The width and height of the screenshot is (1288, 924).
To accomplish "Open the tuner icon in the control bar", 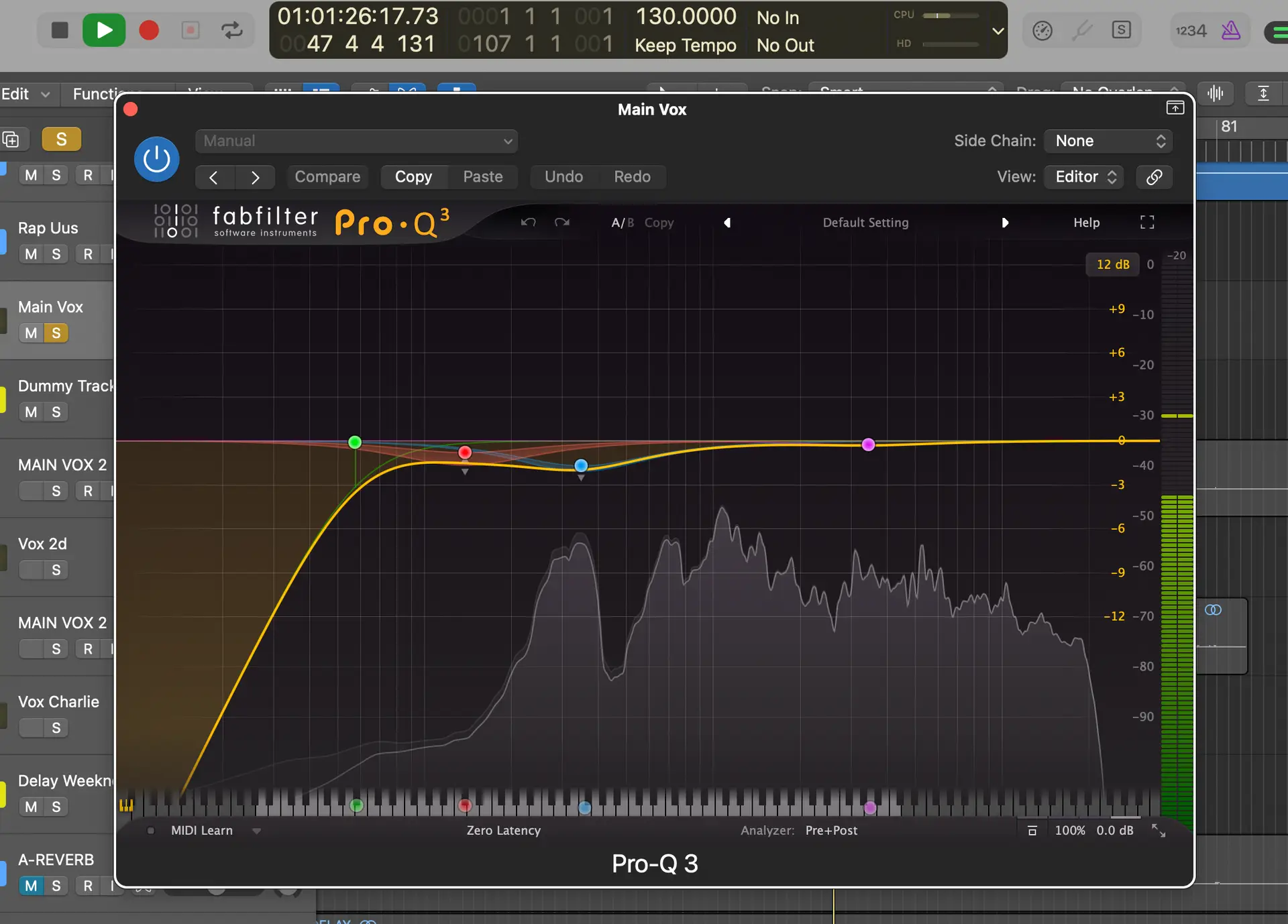I will click(x=1082, y=30).
